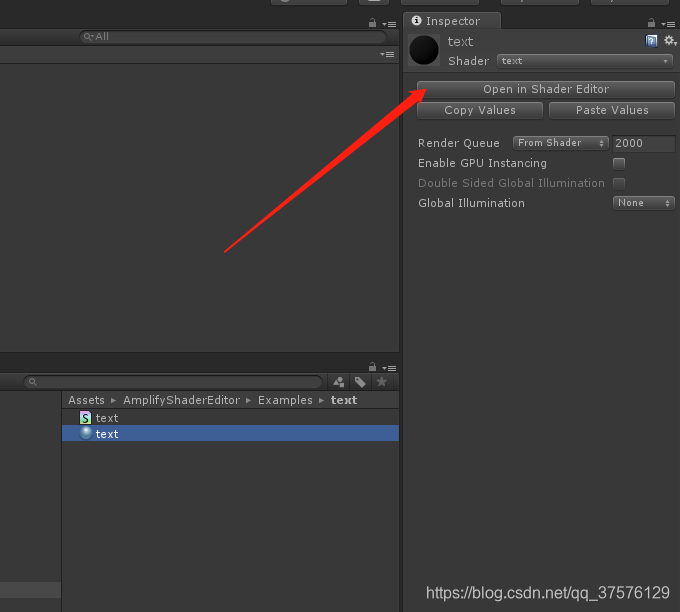The image size is (680, 612).
Task: Click hierarchy All search field
Action: [x=233, y=37]
